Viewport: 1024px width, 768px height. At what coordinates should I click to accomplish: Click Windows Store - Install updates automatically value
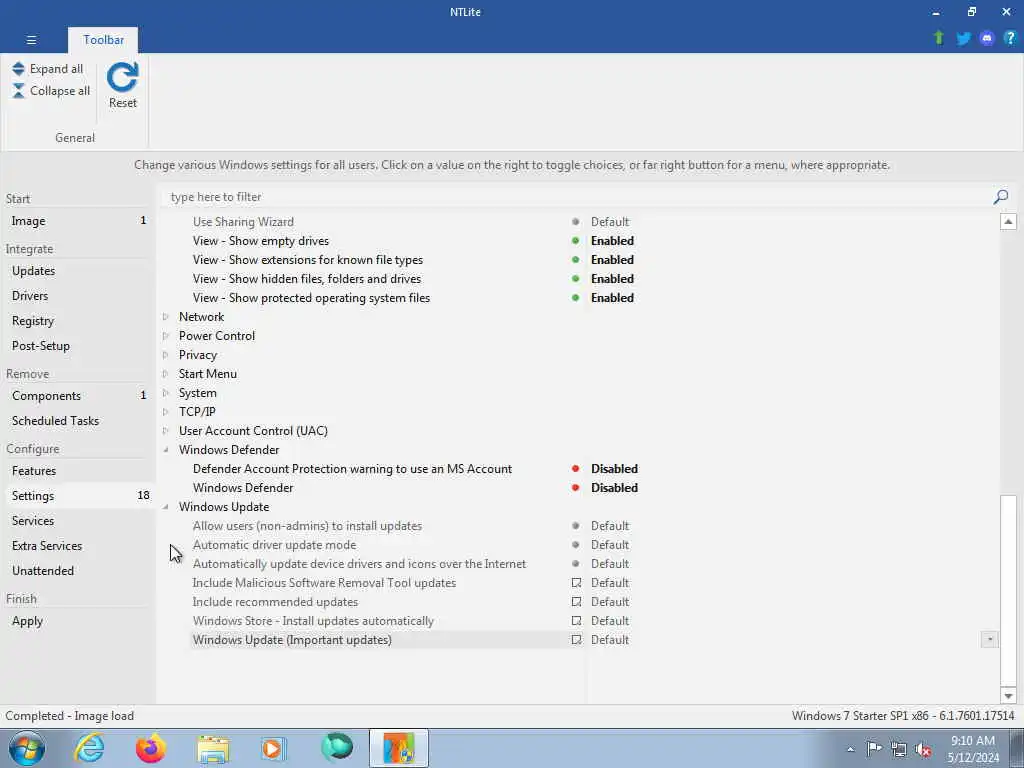coord(610,620)
